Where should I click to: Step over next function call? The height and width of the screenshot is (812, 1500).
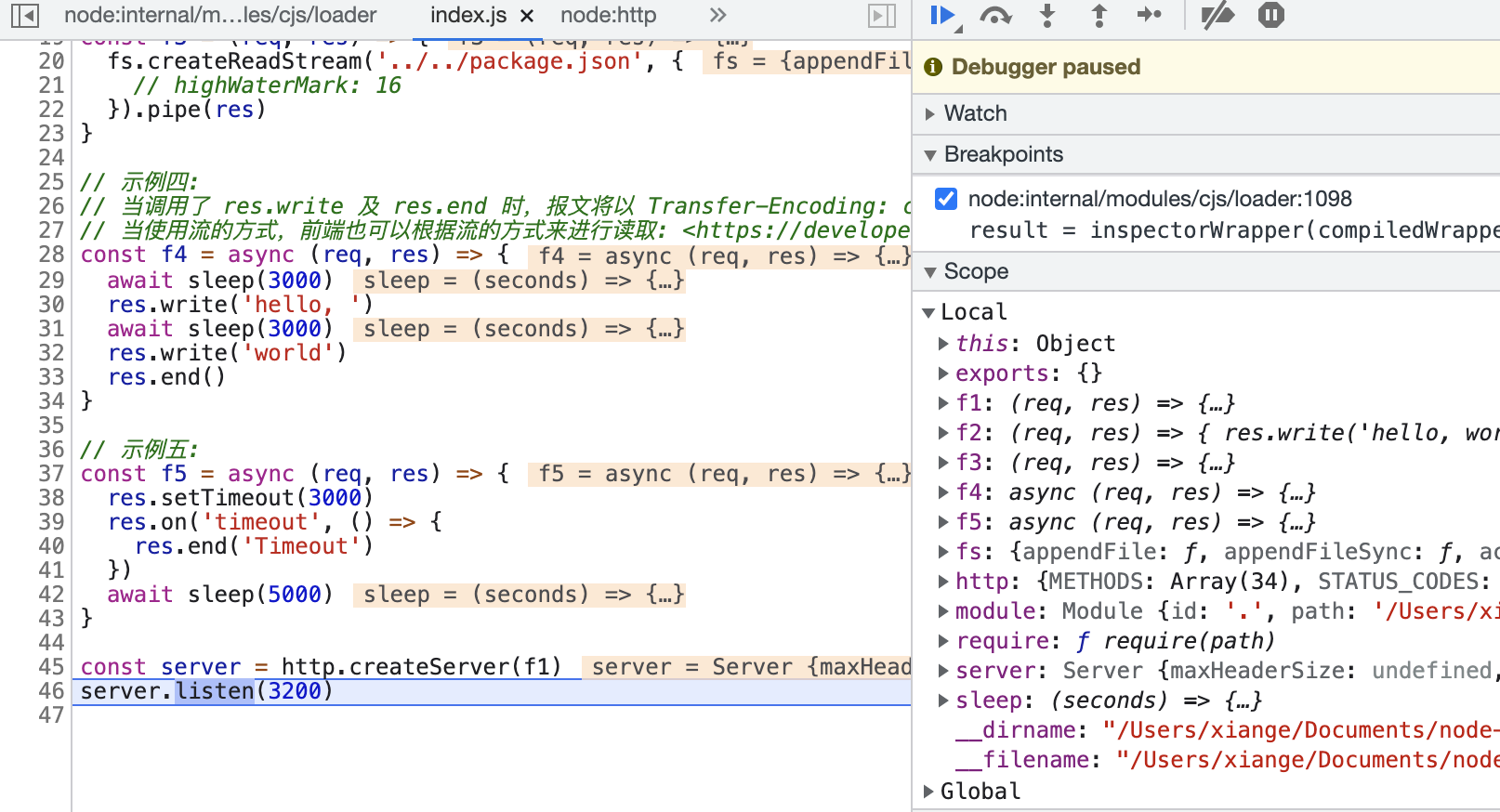(995, 15)
